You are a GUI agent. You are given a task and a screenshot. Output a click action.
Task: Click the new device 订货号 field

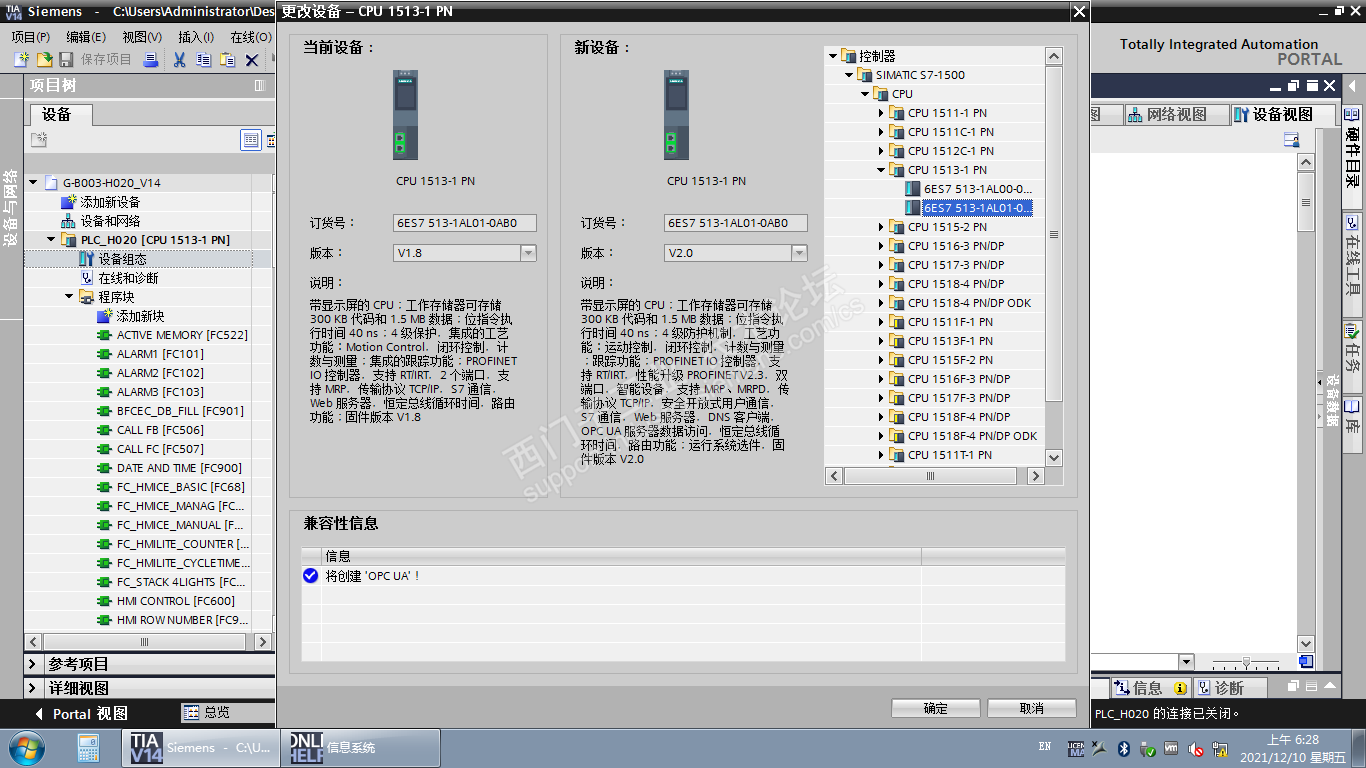tap(736, 223)
